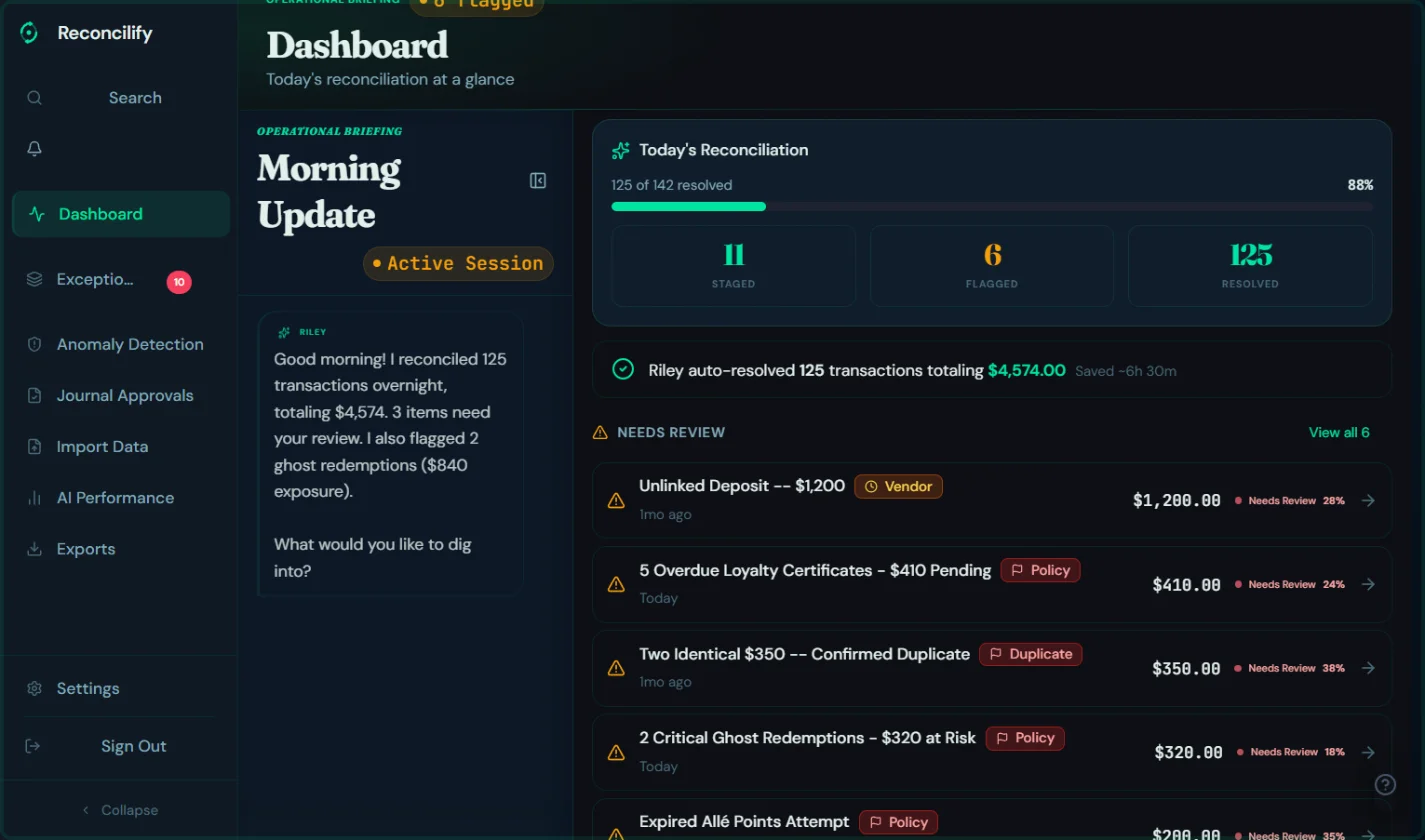Sign Out of the application
1425x840 pixels.
(133, 746)
